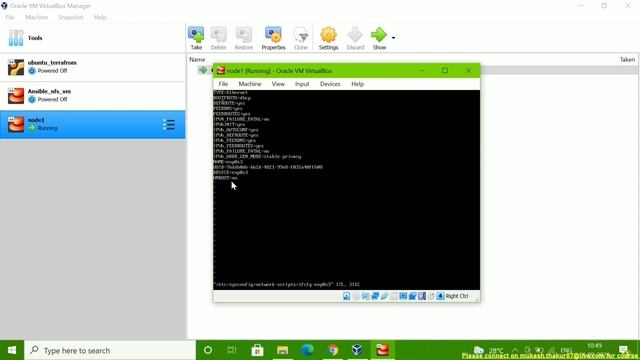
Task: Click inside the node1 VM terminal screen
Action: pyautogui.click(x=347, y=190)
